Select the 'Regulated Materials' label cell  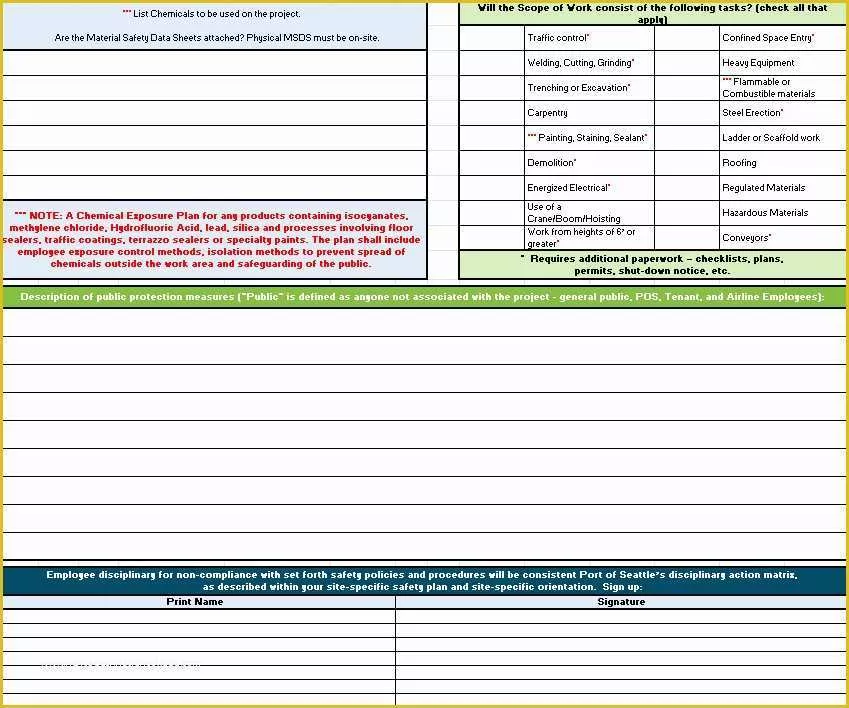782,187
